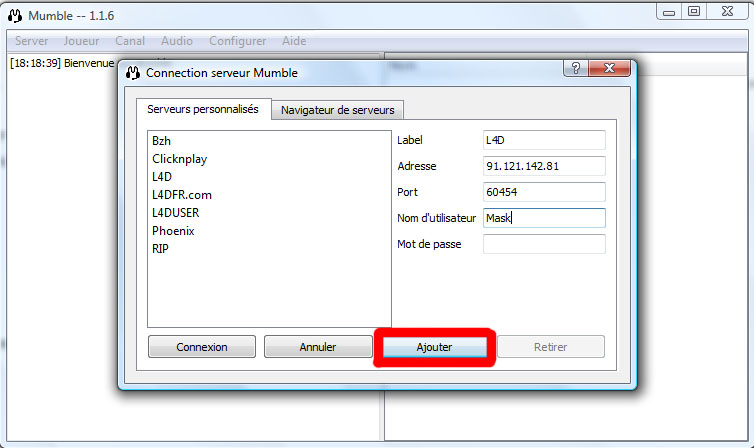
Task: Click the Port input field
Action: pyautogui.click(x=544, y=192)
